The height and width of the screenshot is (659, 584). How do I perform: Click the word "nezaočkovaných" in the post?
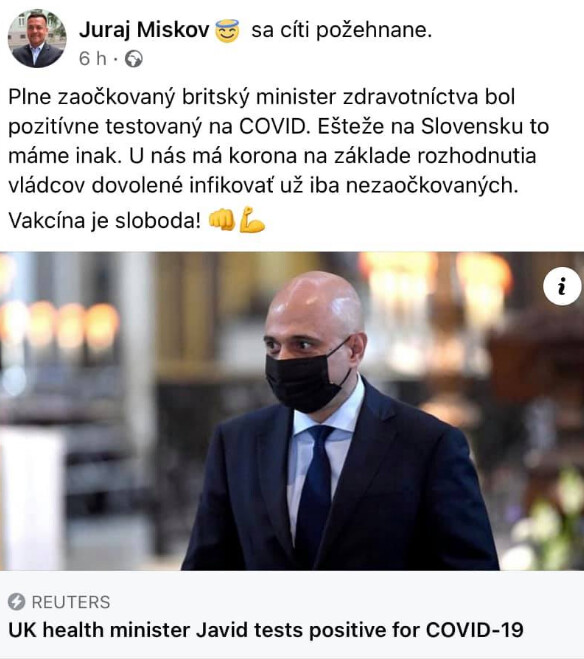point(432,186)
